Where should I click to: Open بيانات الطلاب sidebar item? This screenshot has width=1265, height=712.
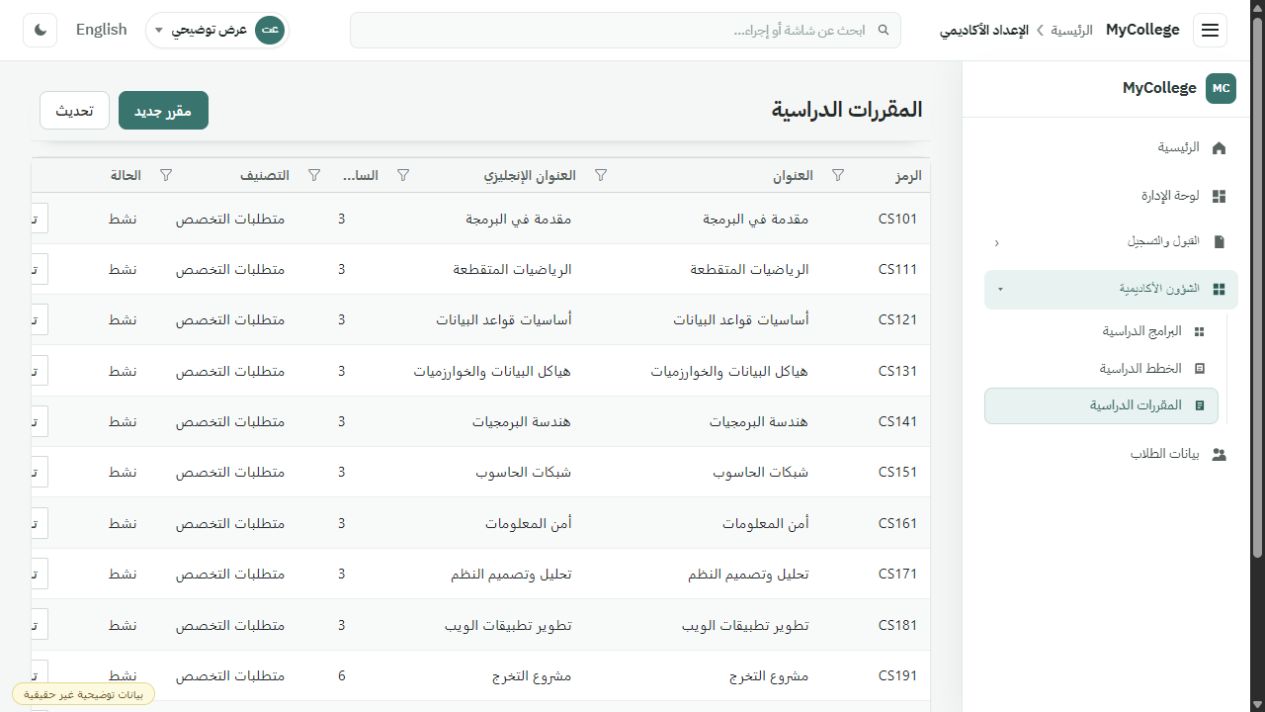pos(1110,454)
